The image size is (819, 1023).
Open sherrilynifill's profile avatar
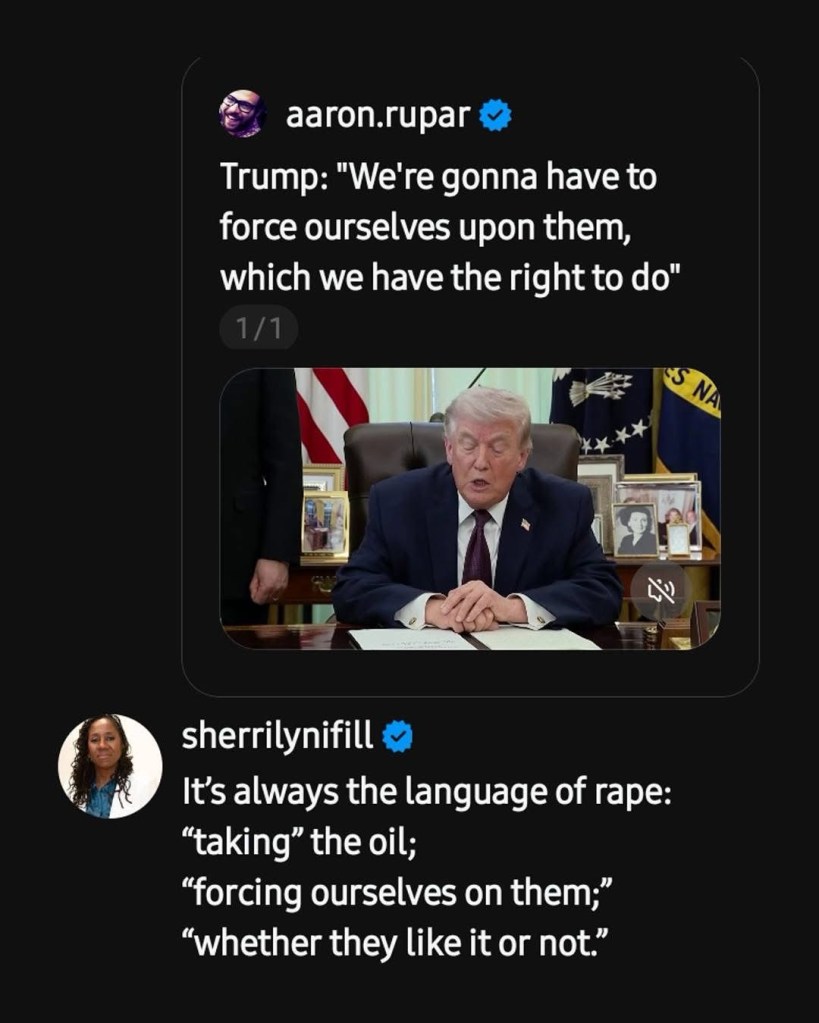tap(110, 766)
